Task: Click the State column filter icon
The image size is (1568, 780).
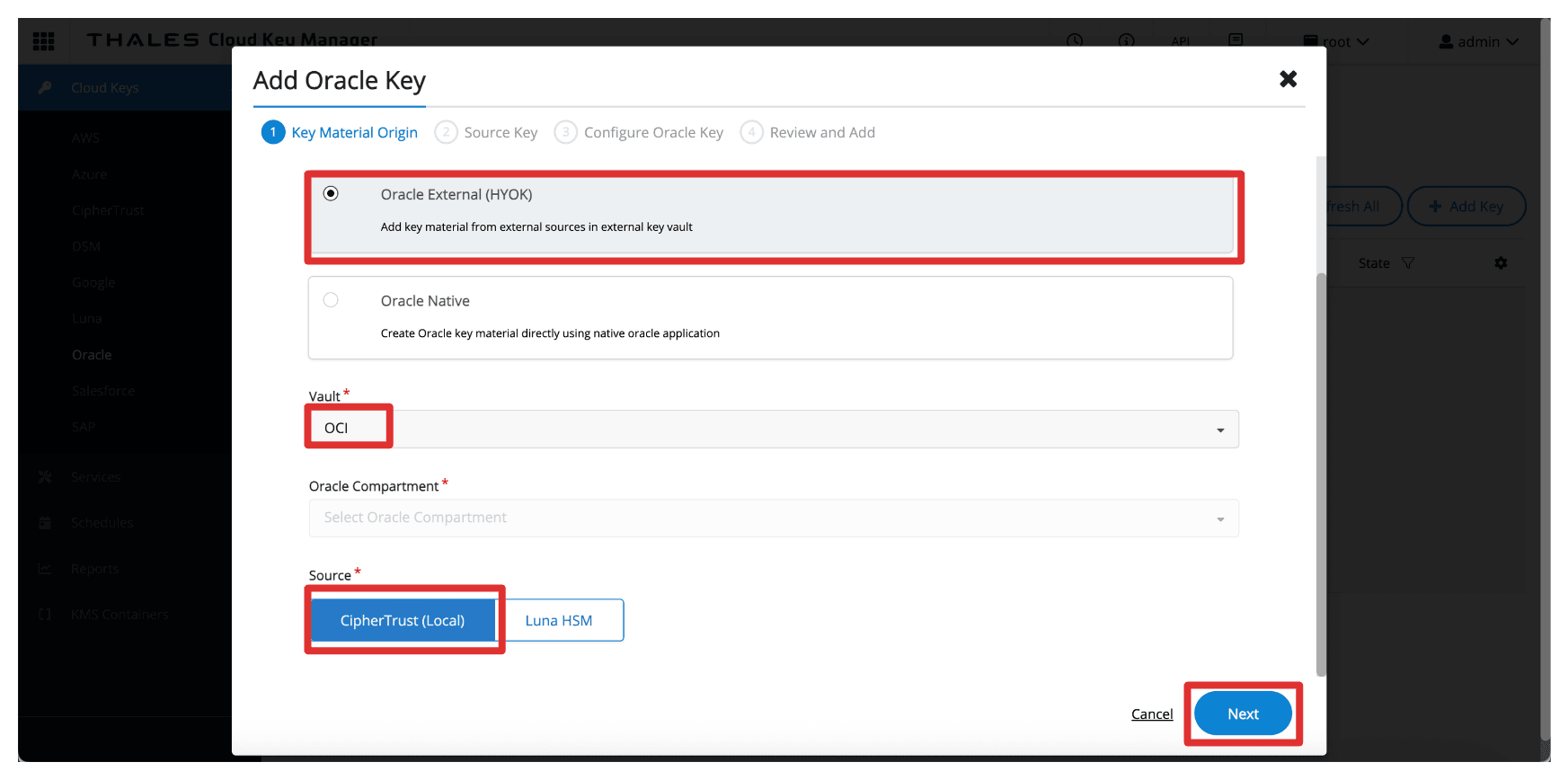Action: 1408,263
